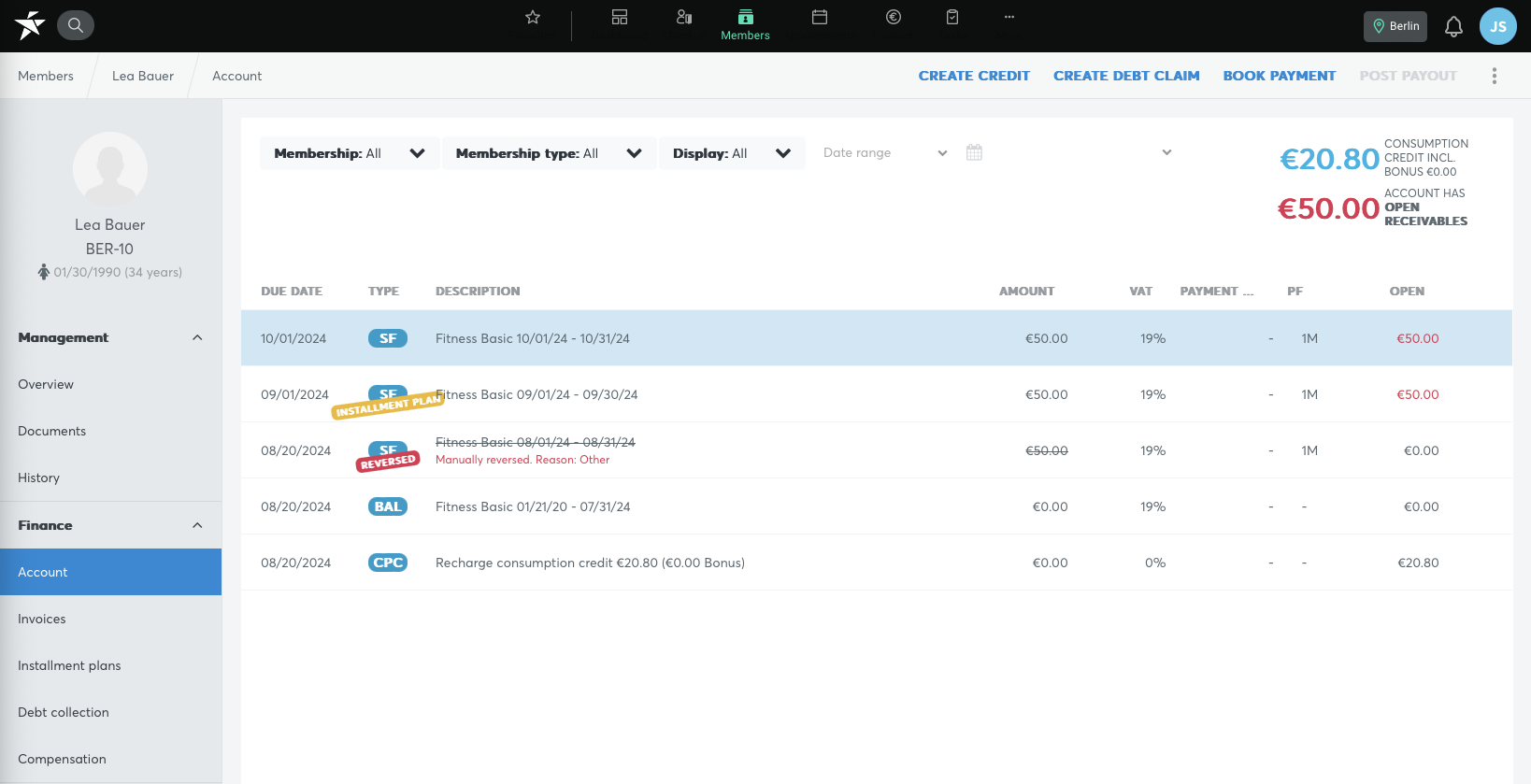Click the CPC type badge
Viewport: 1531px width, 784px height.
[x=388, y=563]
